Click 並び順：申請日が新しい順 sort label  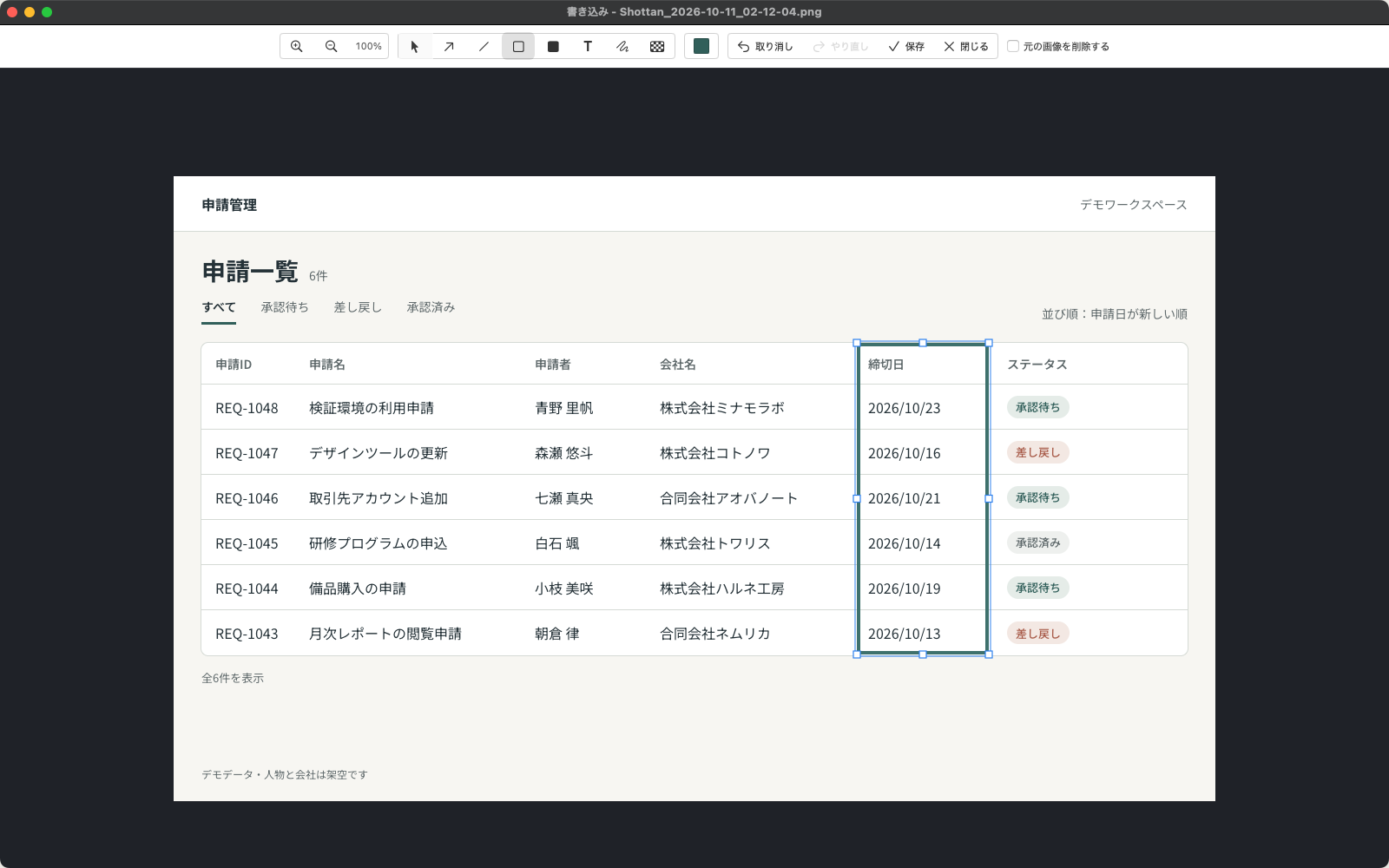point(1115,314)
